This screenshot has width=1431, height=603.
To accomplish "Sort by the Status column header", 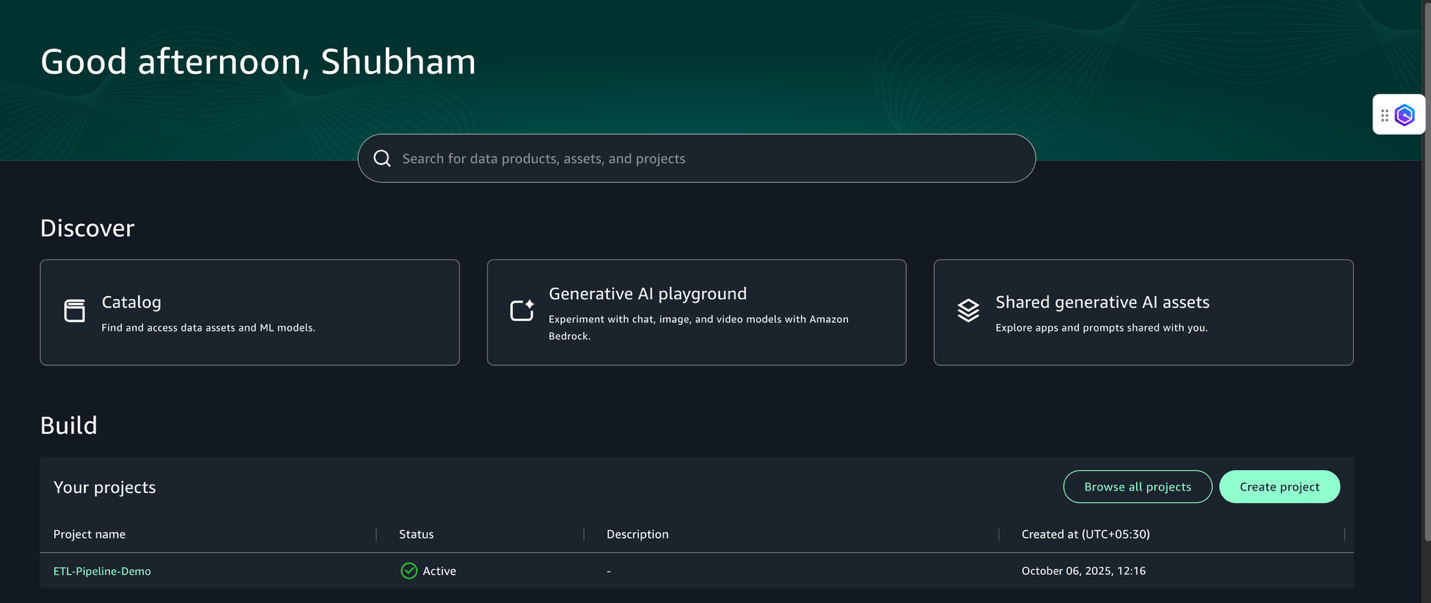I will tap(416, 534).
